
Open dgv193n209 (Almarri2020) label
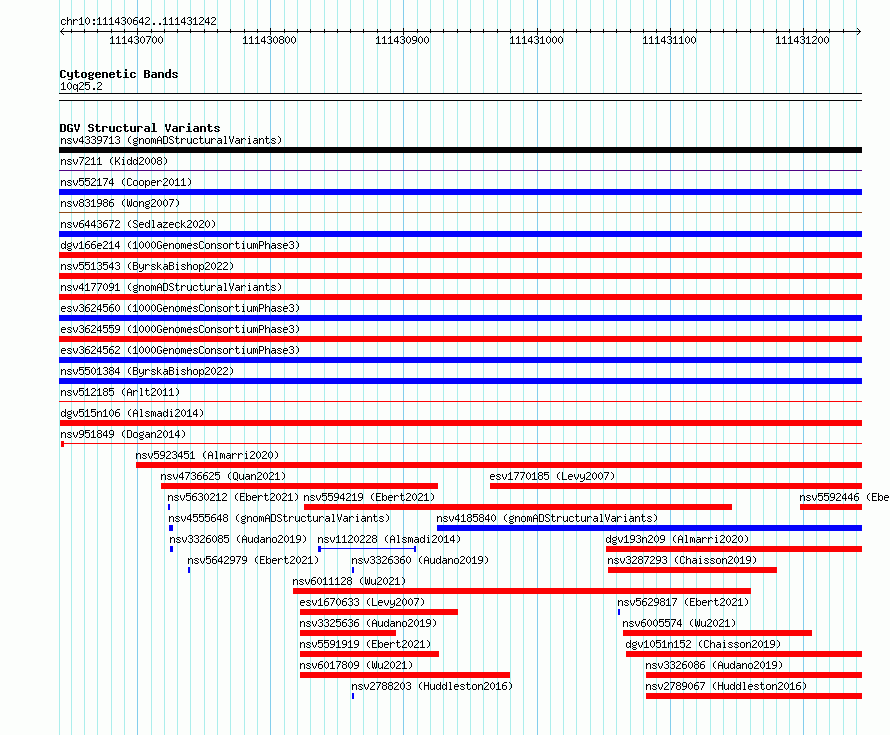677,539
